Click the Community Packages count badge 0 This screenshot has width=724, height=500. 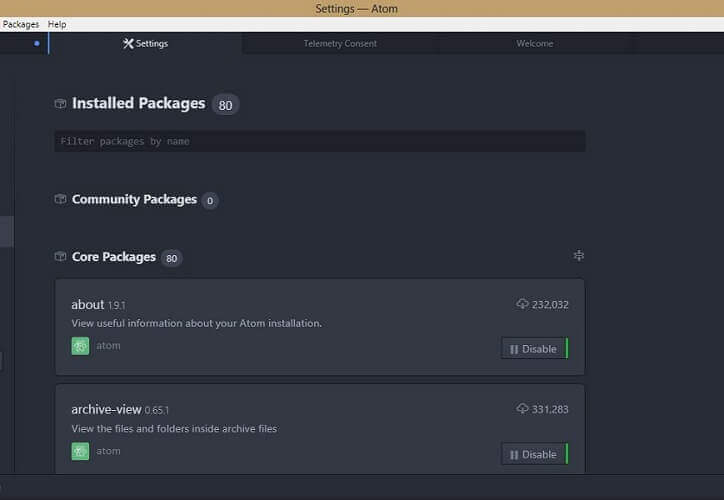pos(210,201)
